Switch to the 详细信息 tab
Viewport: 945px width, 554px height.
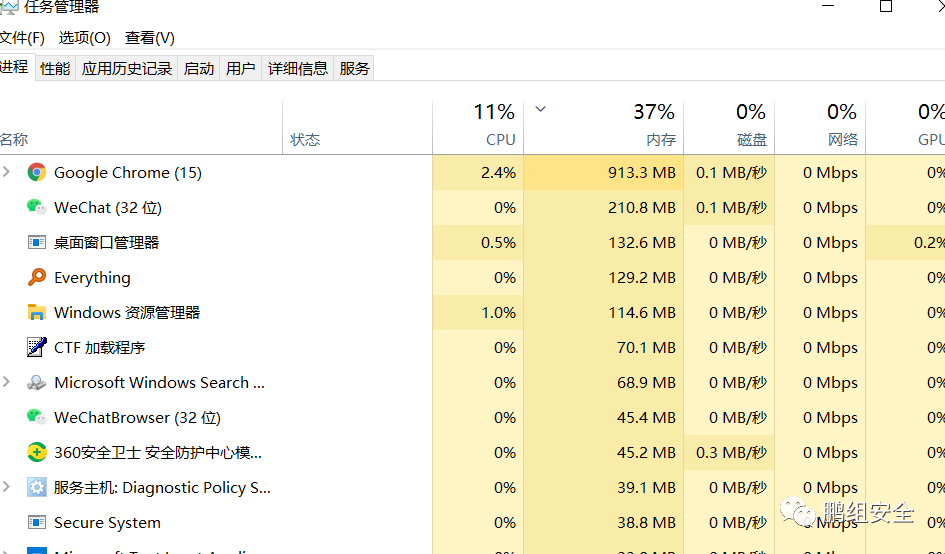click(x=298, y=69)
